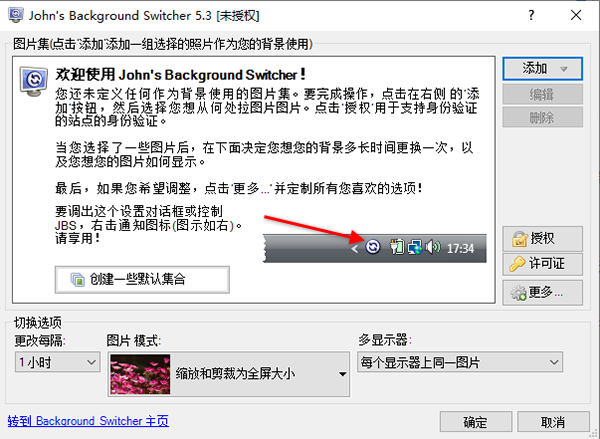
Task: Click the 取消 cancel button
Action: (x=553, y=422)
